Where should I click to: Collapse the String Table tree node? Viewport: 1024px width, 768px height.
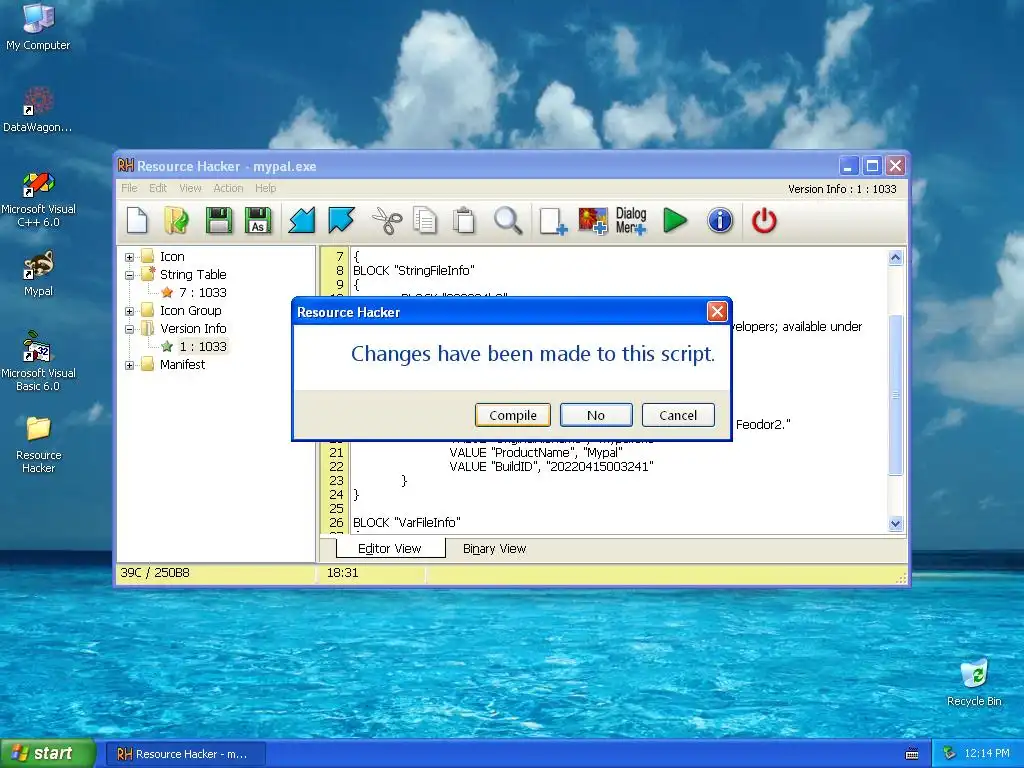tap(129, 275)
